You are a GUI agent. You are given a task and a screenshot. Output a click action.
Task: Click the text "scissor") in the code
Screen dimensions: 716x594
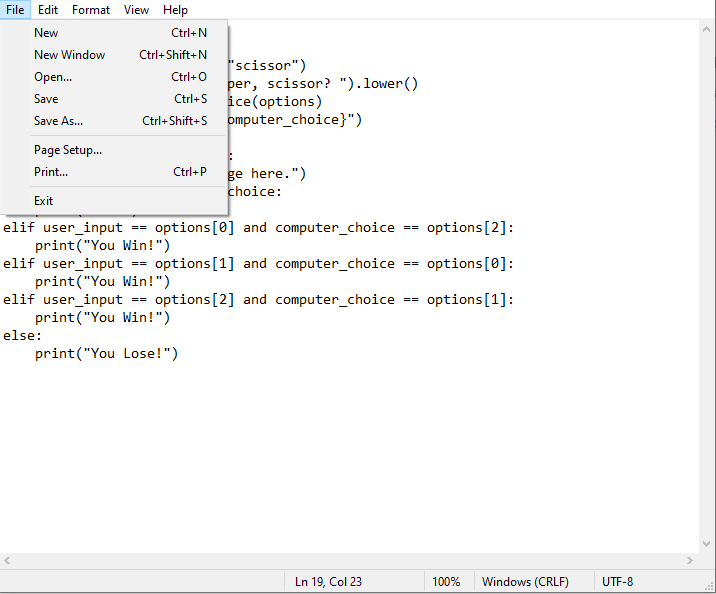267,65
